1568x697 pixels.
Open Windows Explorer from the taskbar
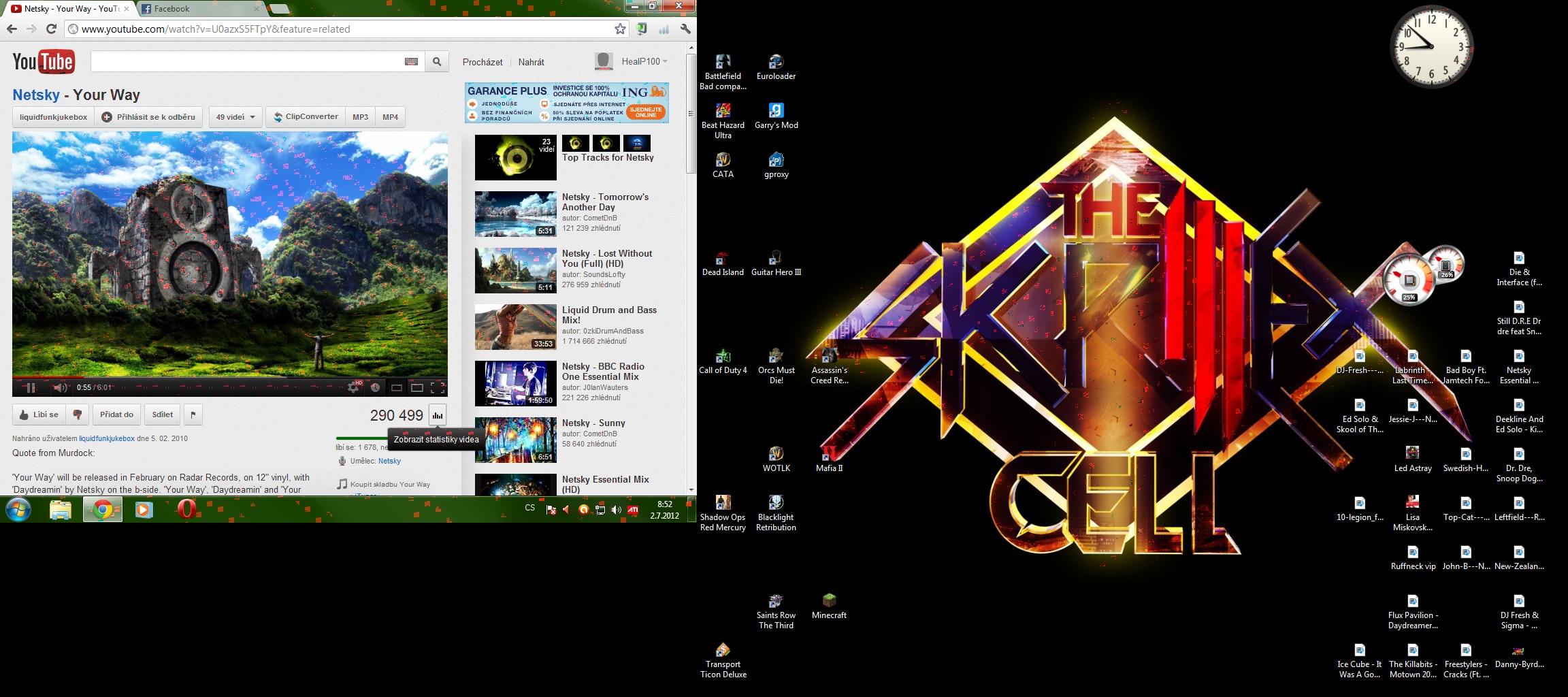(x=61, y=509)
